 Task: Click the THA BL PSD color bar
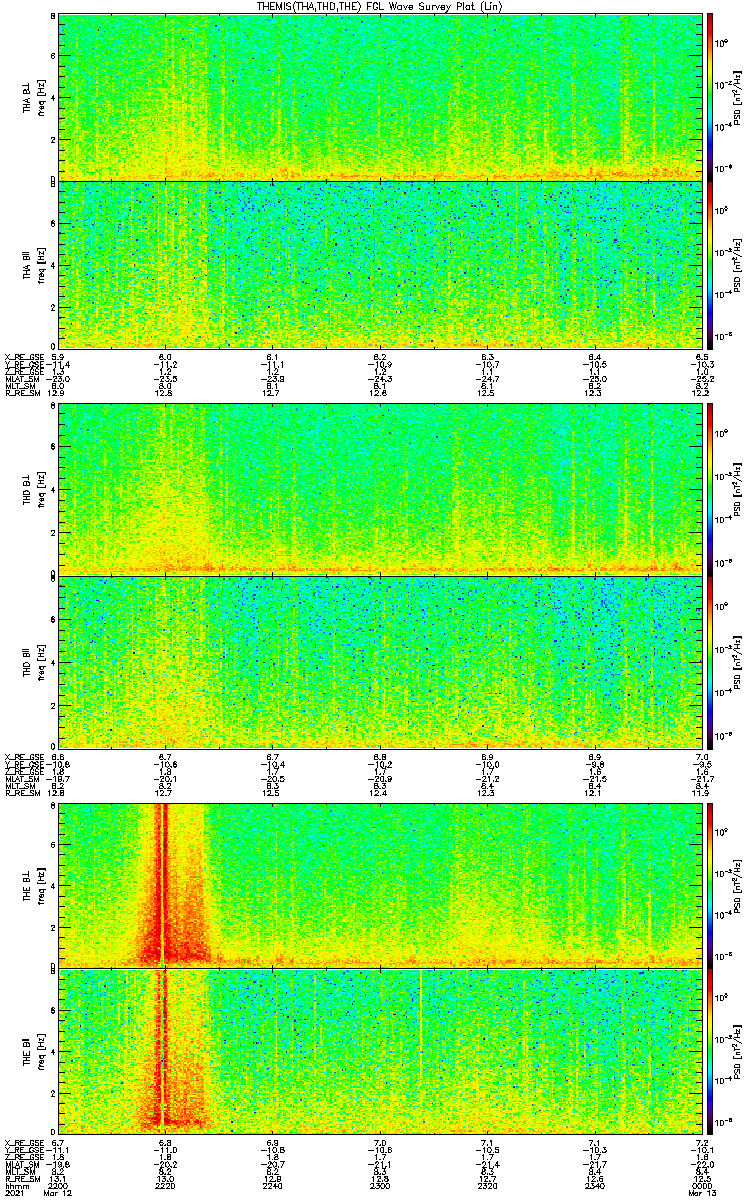(x=710, y=97)
